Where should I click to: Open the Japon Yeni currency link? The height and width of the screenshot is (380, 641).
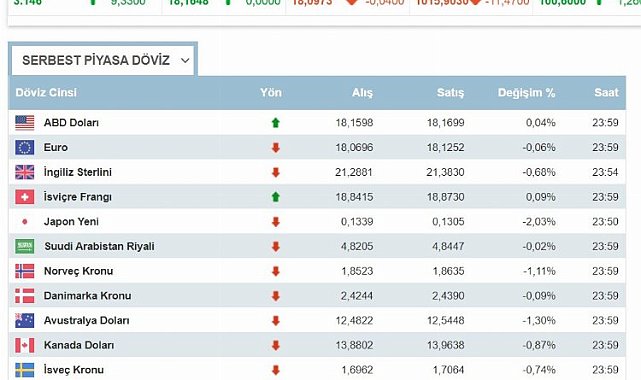coord(71,221)
